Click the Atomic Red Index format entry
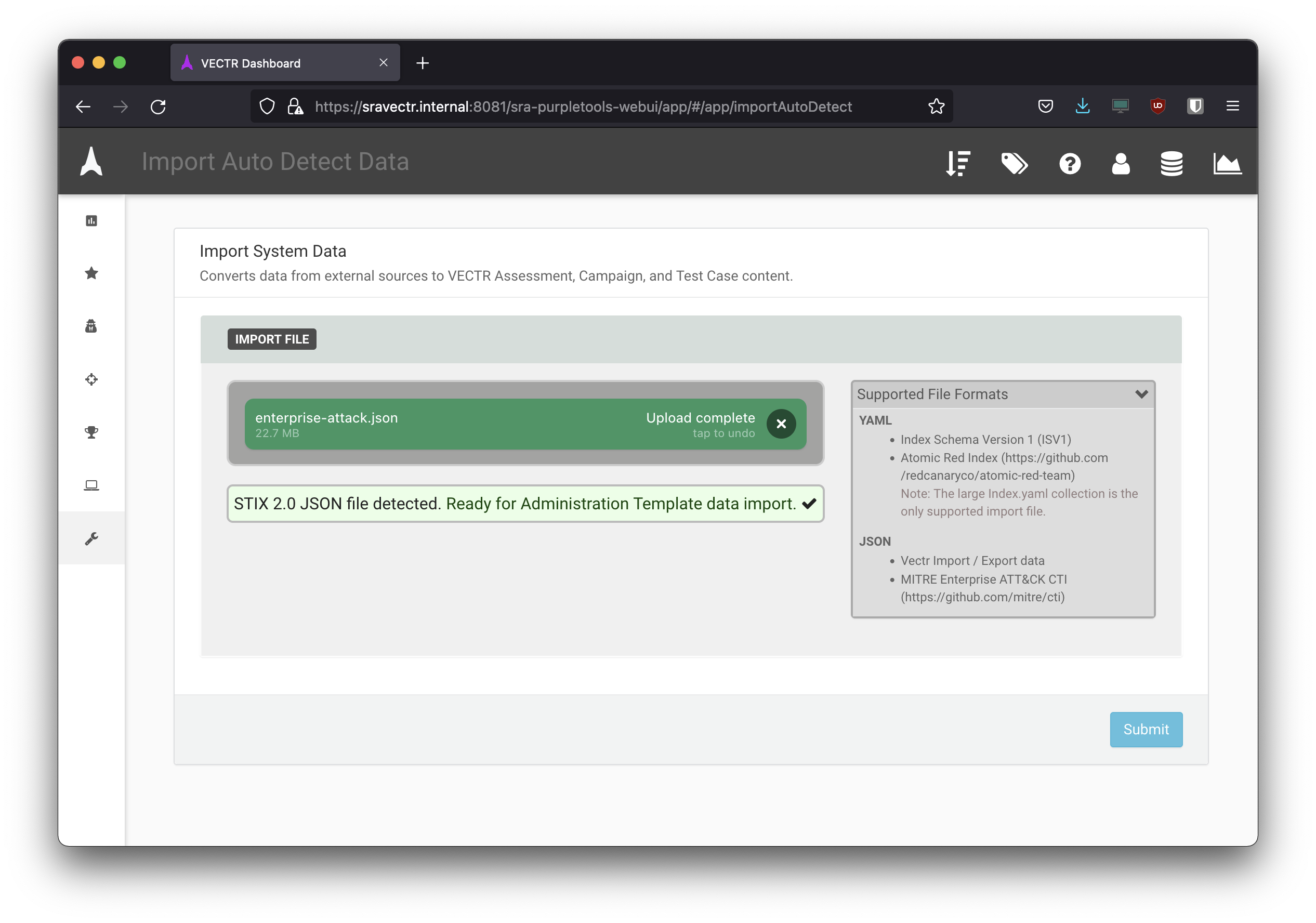The height and width of the screenshot is (923, 1316). pos(1004,467)
